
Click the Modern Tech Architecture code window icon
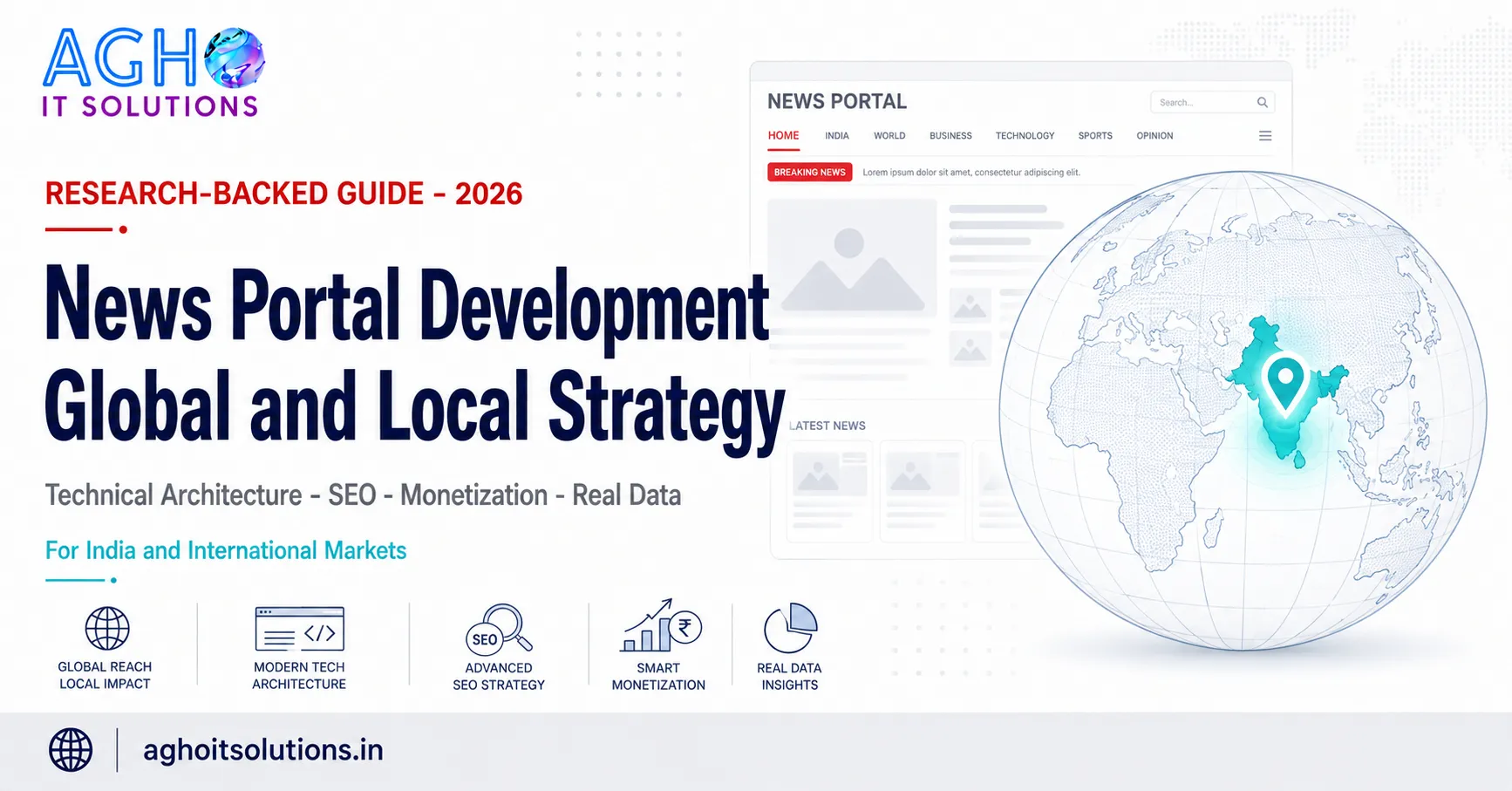click(299, 629)
